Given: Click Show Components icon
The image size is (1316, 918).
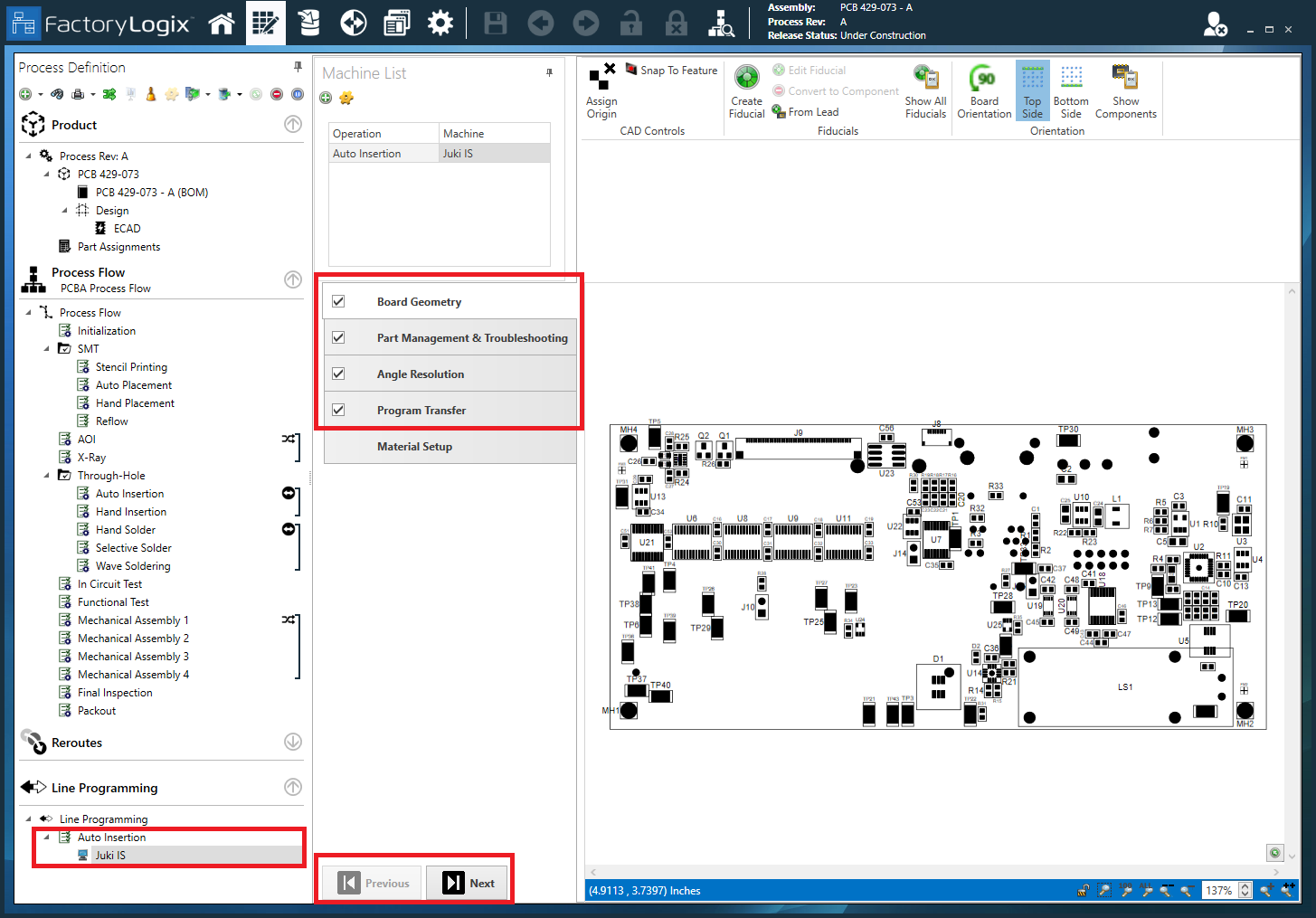Looking at the screenshot, I should tap(1125, 91).
